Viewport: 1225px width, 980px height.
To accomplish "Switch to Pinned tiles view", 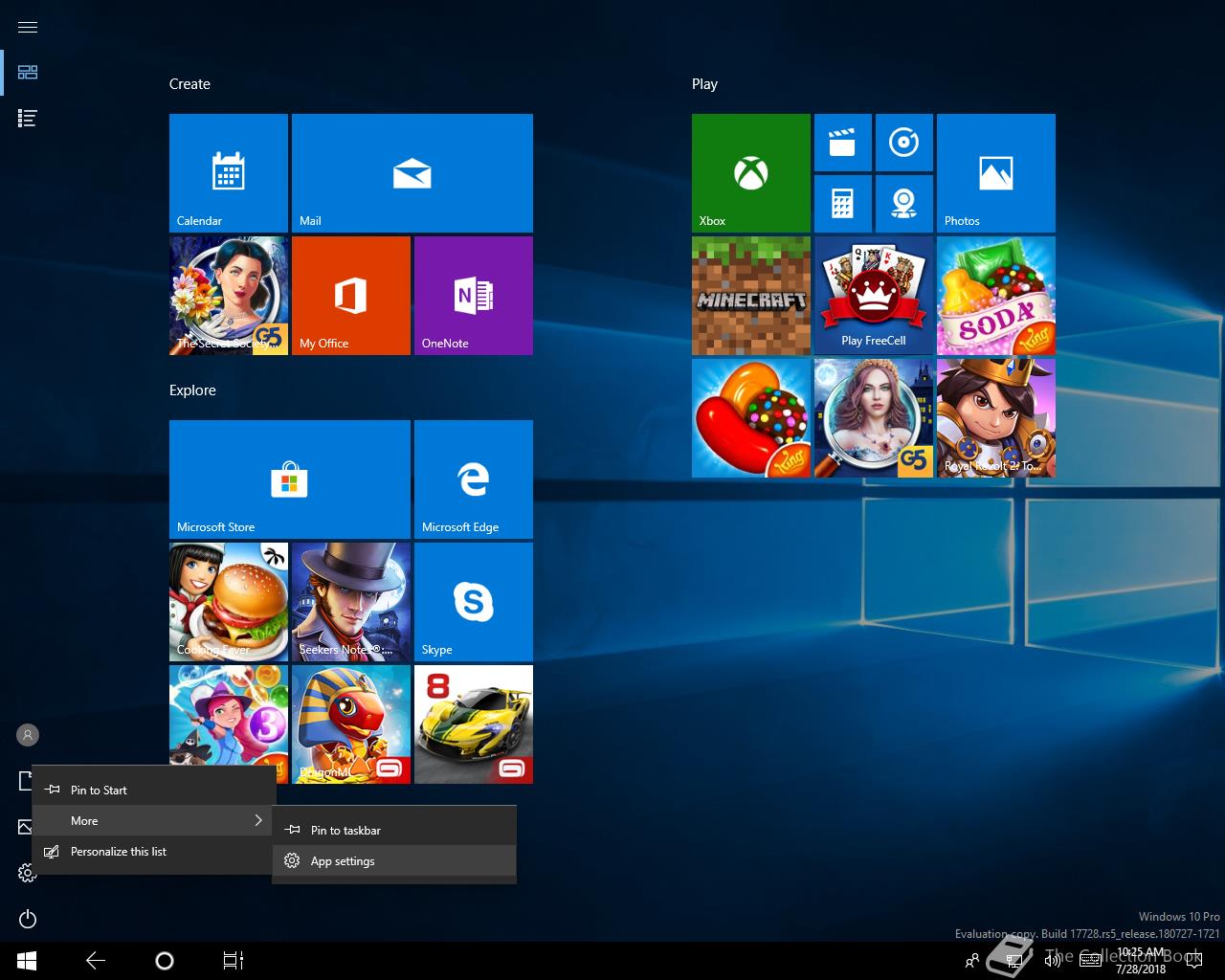I will [x=28, y=73].
